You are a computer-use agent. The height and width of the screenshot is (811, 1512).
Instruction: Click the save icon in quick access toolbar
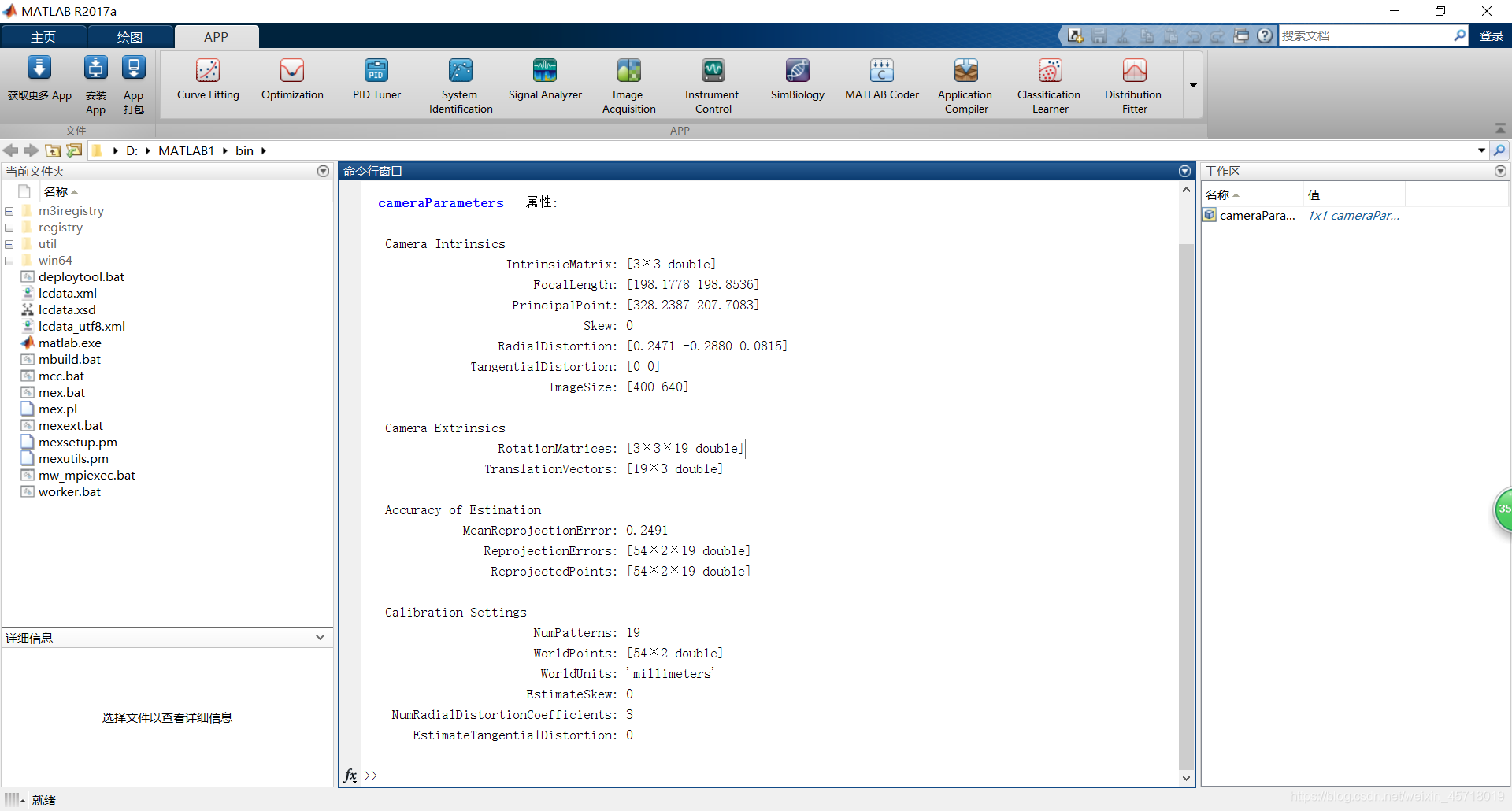tap(1099, 35)
